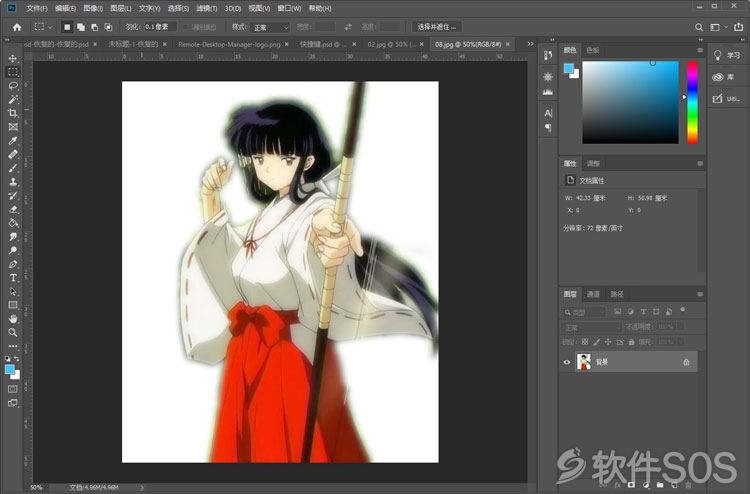Viewport: 750px width, 494px height.
Task: Click the search magnifier in options bar
Action: tap(699, 27)
